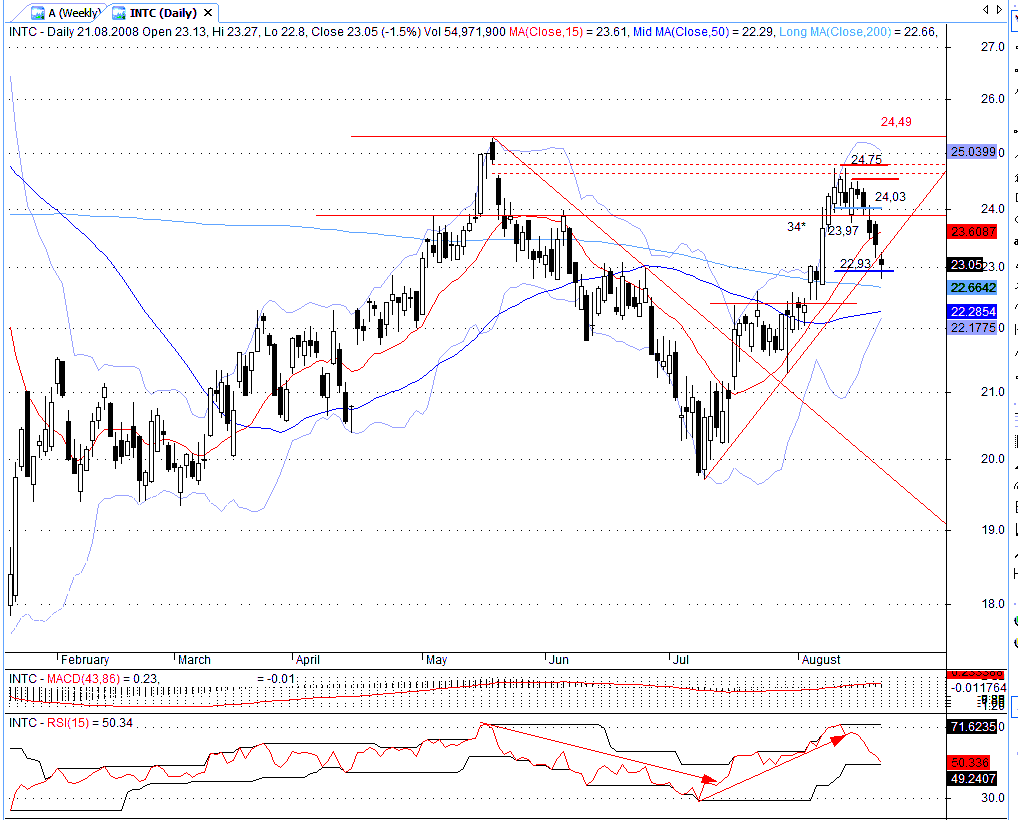The image size is (1018, 820).
Task: Click the 21.0 price scale value
Action: coord(993,391)
